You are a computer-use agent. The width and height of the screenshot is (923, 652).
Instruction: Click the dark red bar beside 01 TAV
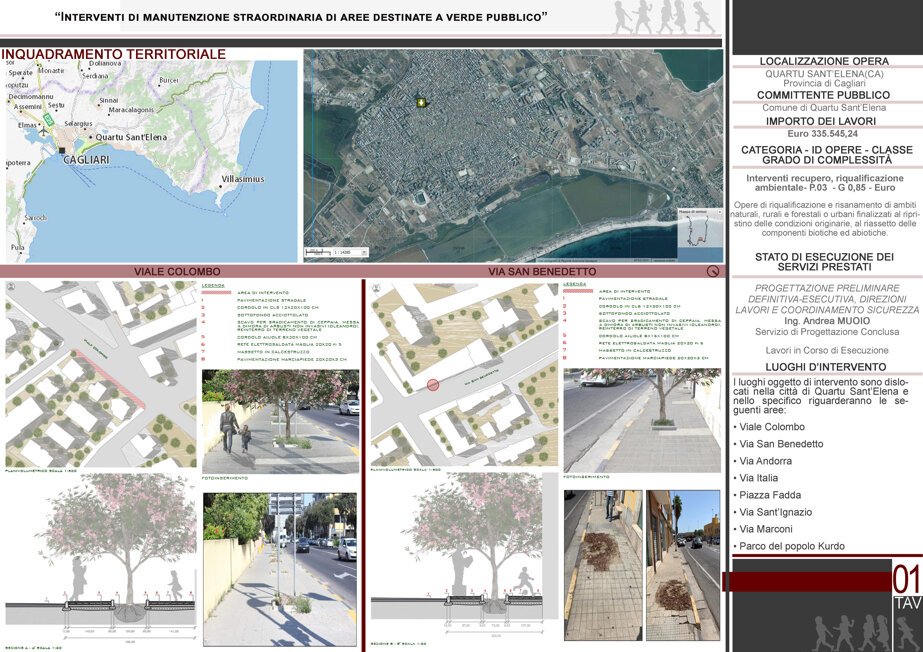click(806, 581)
